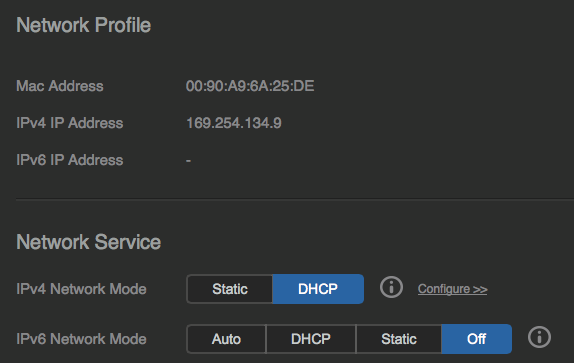Select the divider line above Network Service
The image size is (574, 363).
click(x=295, y=200)
